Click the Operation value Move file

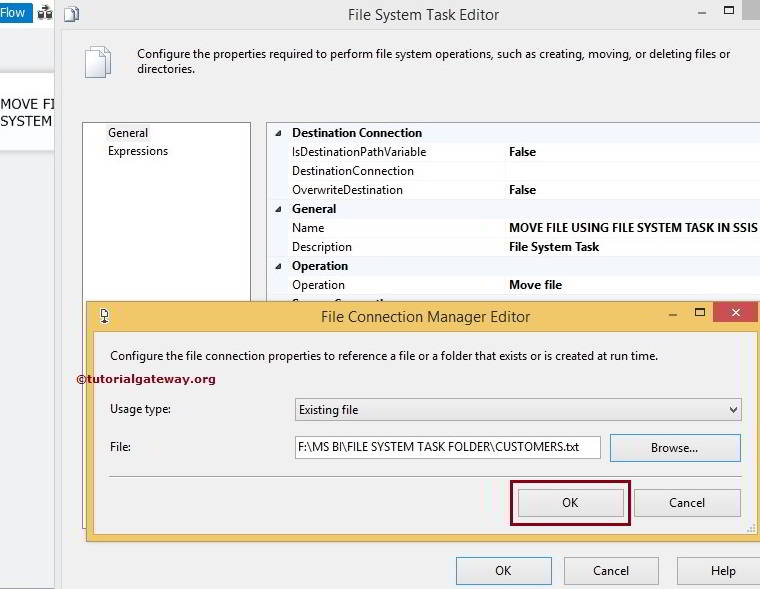535,285
